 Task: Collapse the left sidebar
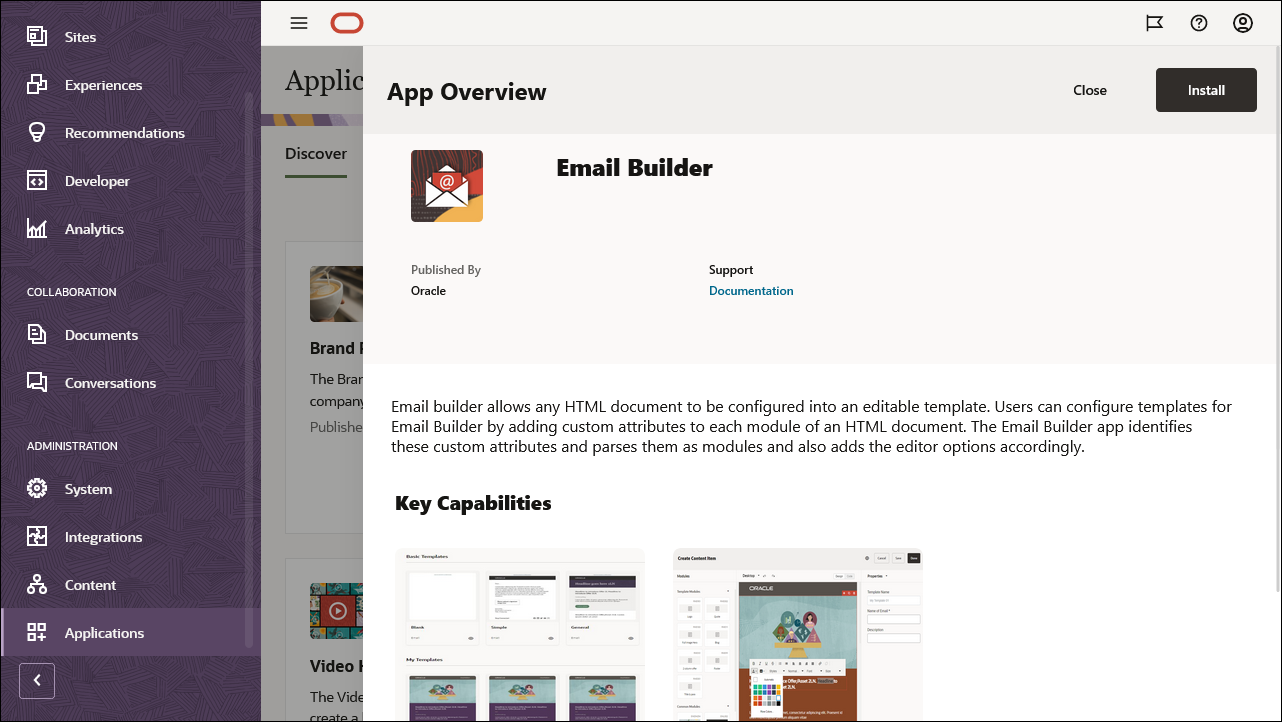[37, 680]
